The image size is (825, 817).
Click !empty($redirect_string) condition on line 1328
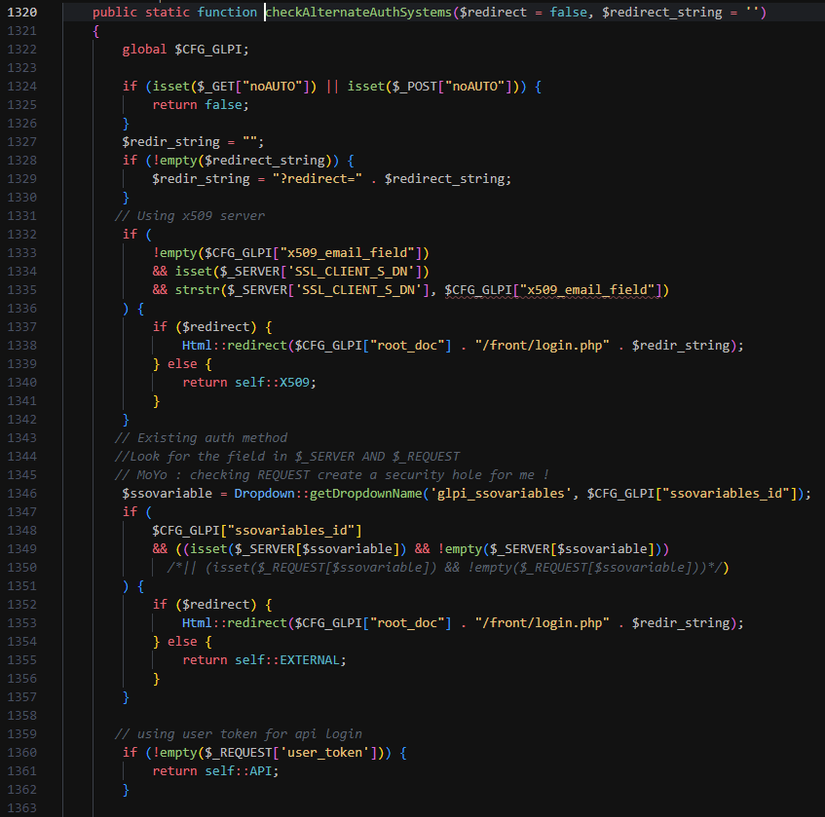tap(242, 160)
